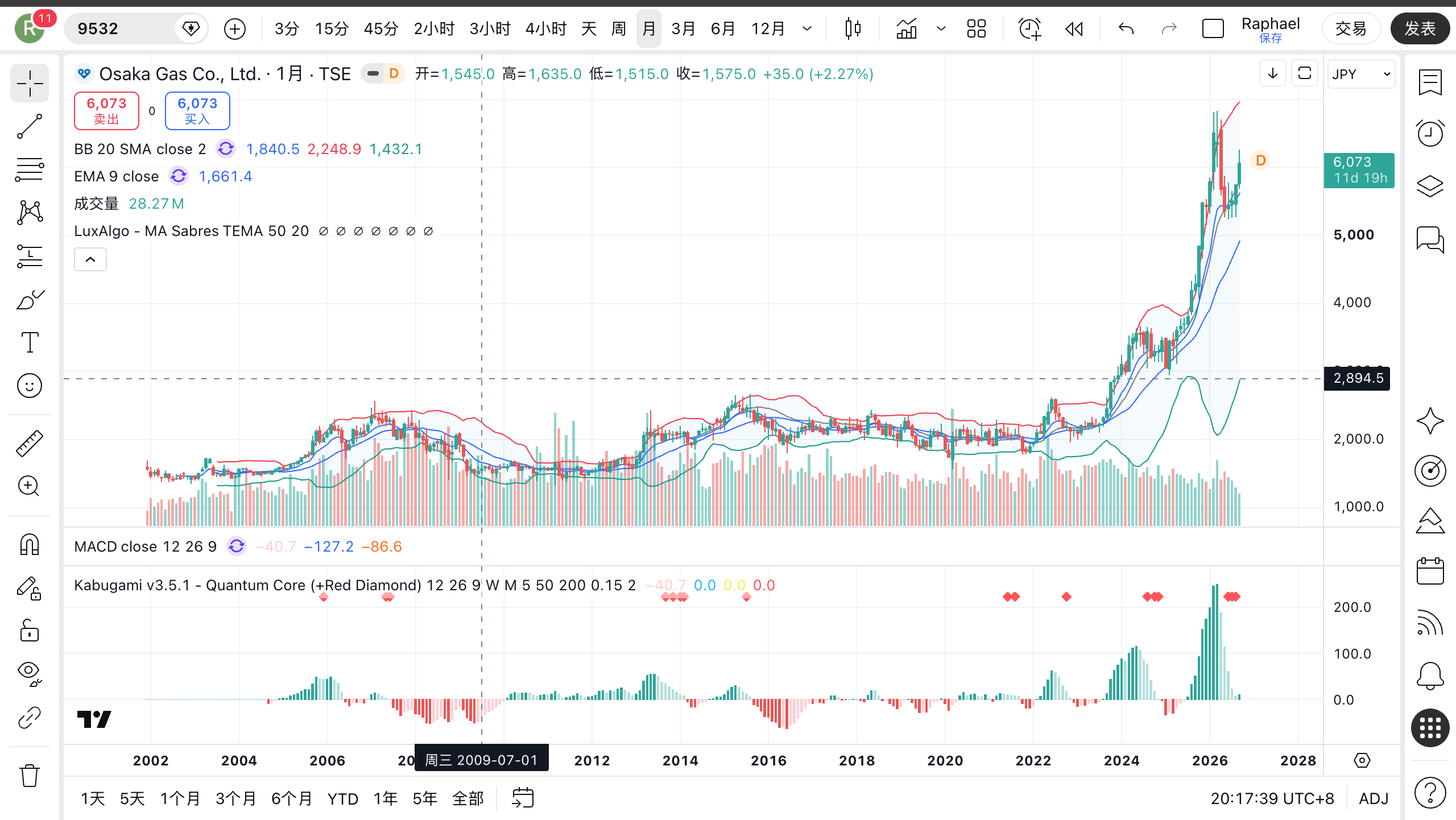Select the ruler measure tool

pos(30,443)
